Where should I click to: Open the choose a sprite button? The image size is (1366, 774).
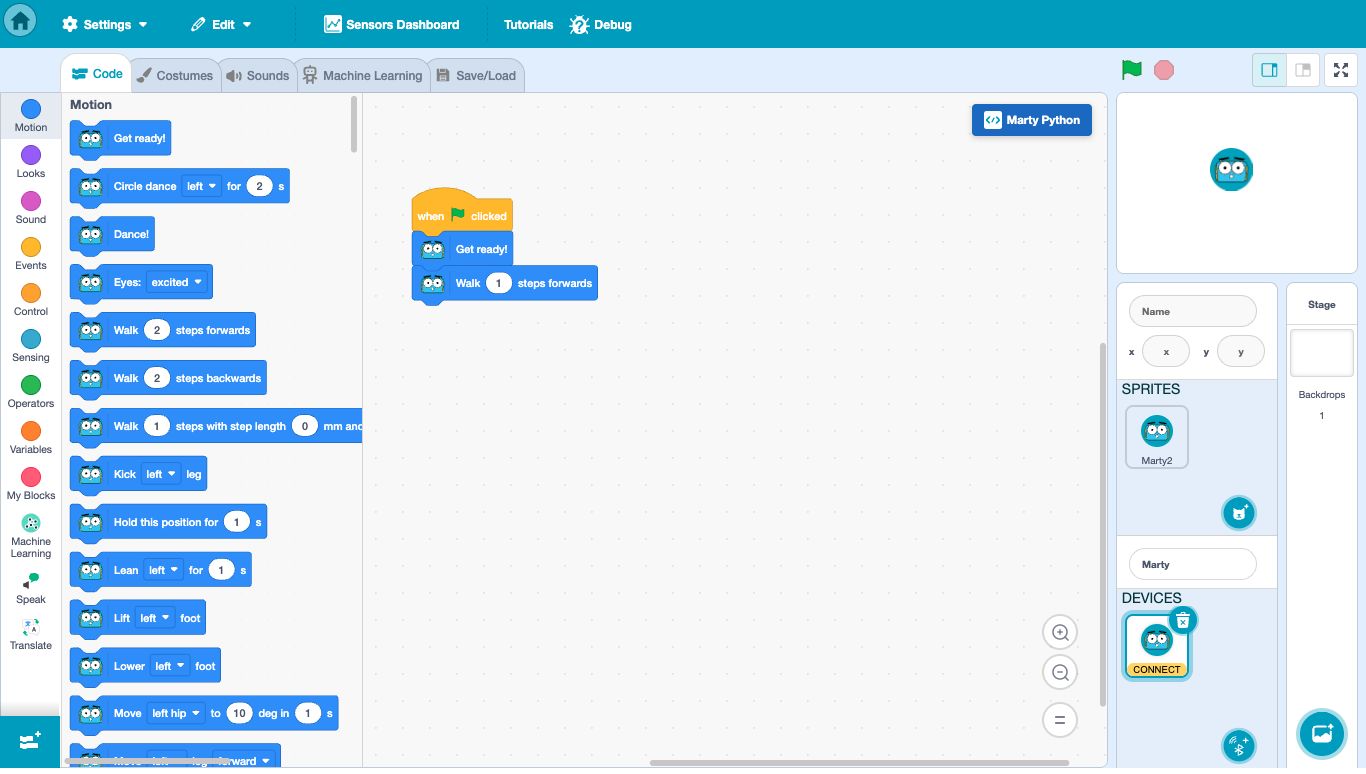[1239, 513]
